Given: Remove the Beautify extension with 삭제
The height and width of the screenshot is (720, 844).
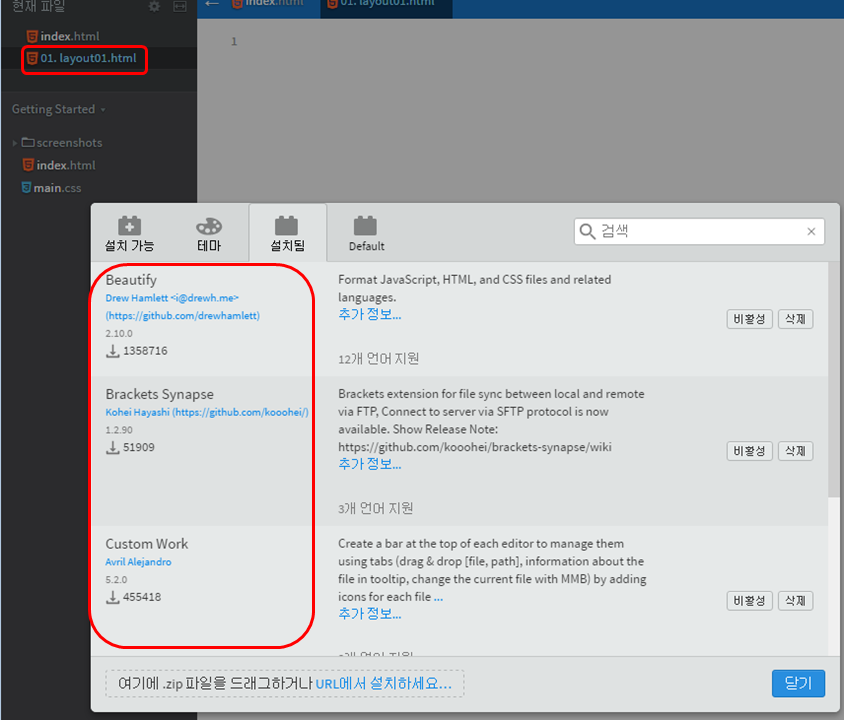Looking at the screenshot, I should pos(795,319).
